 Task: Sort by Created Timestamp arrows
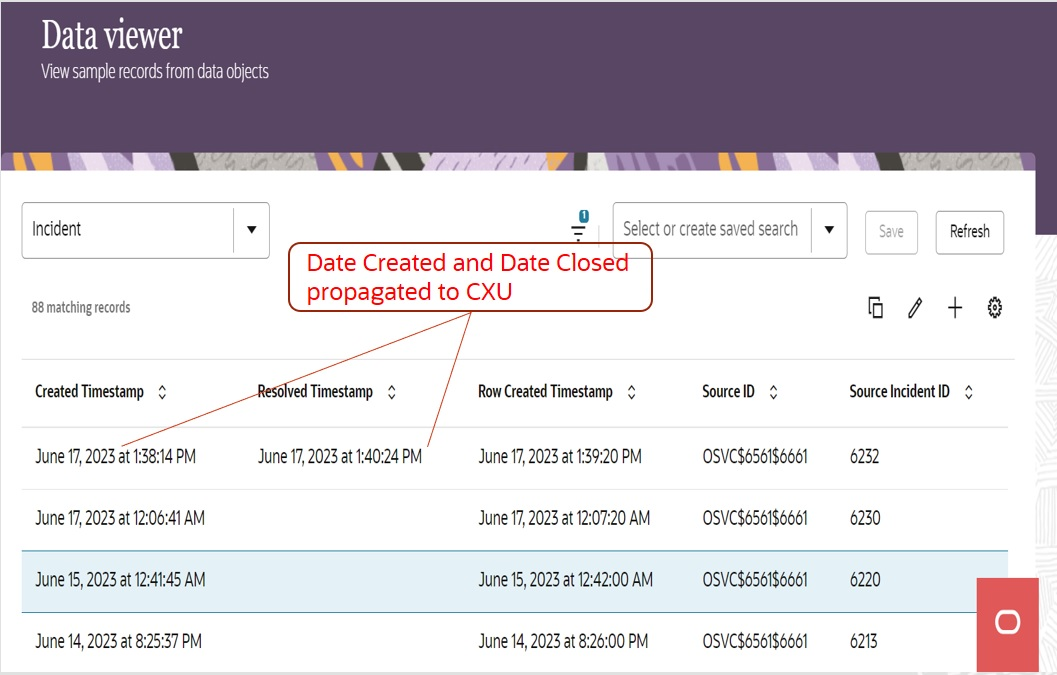pyautogui.click(x=163, y=392)
